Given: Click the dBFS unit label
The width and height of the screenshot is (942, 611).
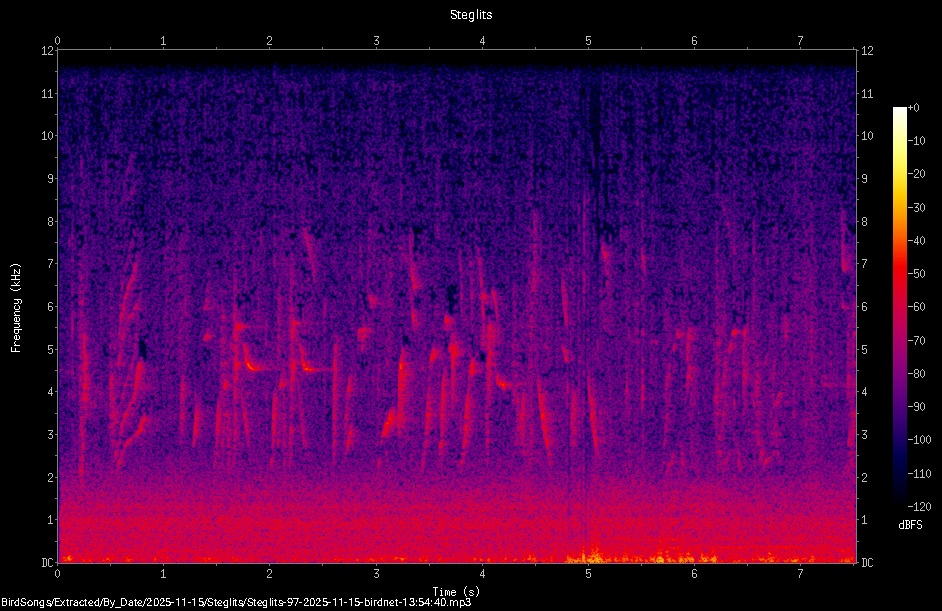Looking at the screenshot, I should [x=910, y=525].
